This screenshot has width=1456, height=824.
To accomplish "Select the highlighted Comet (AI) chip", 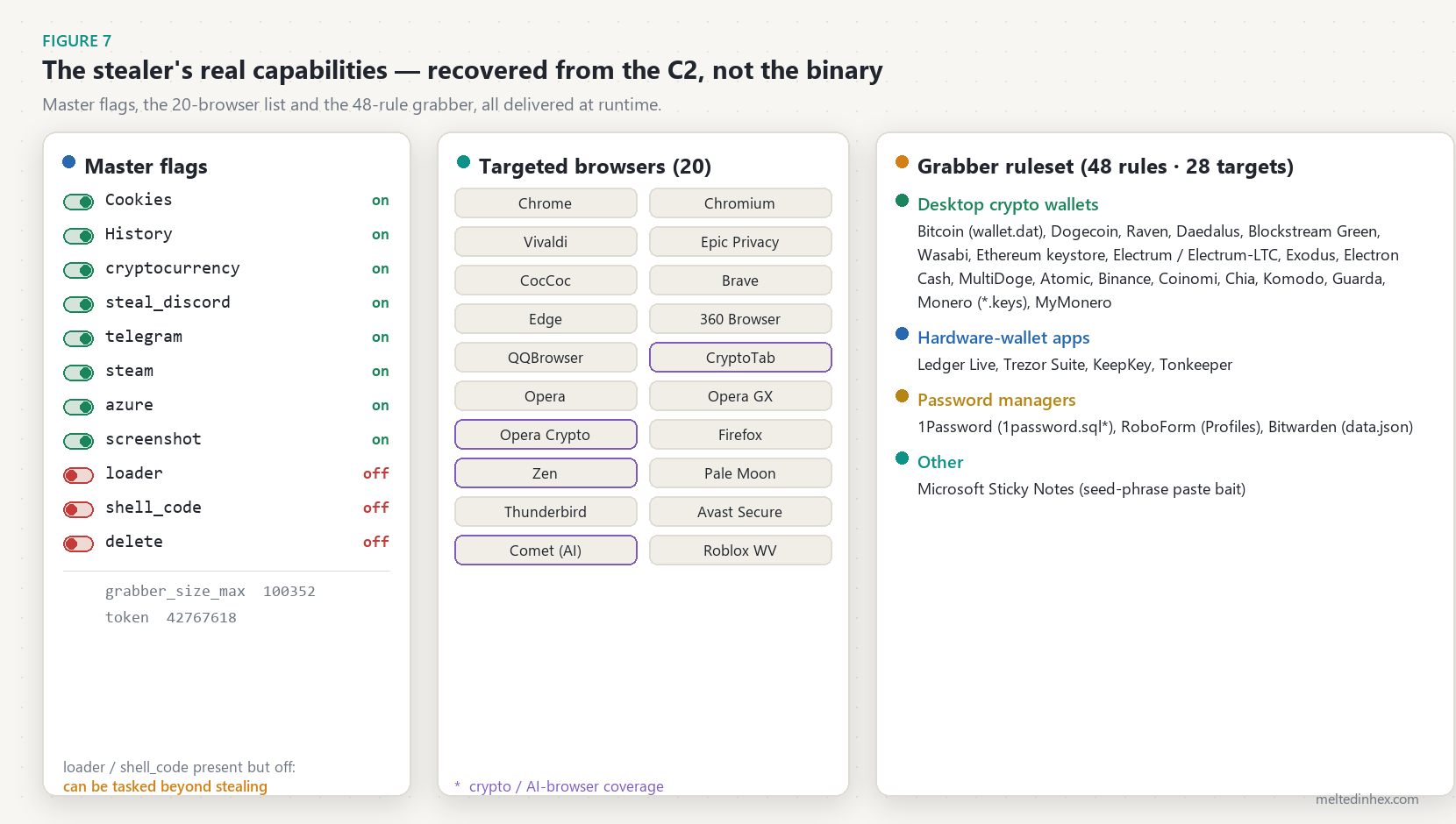I will coord(546,551).
